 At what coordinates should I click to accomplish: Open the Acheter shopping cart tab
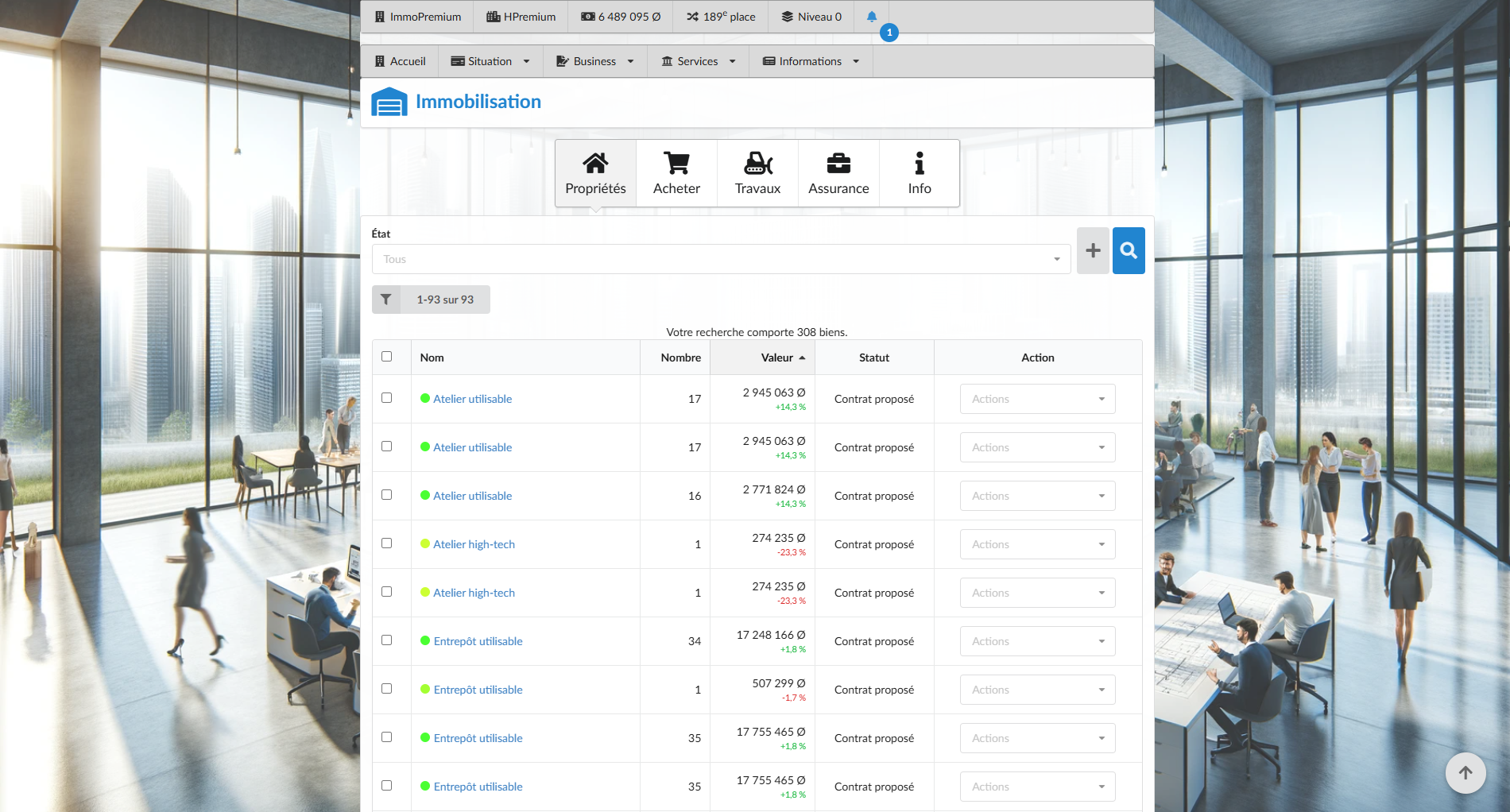coord(676,173)
